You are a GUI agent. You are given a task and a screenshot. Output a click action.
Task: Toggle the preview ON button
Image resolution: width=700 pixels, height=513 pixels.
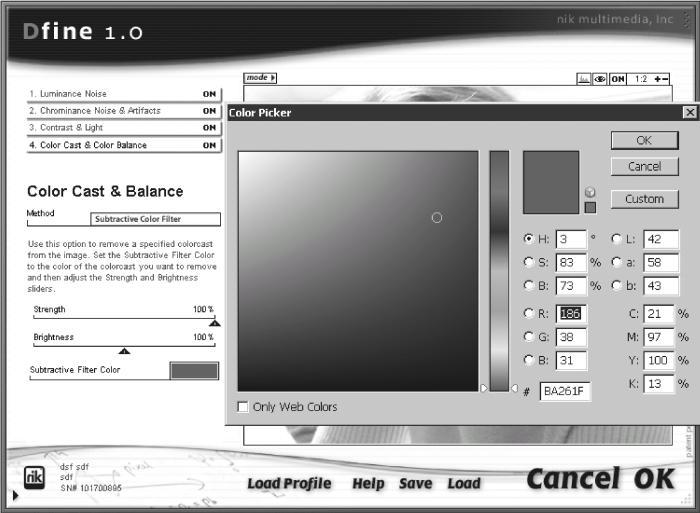coord(618,79)
